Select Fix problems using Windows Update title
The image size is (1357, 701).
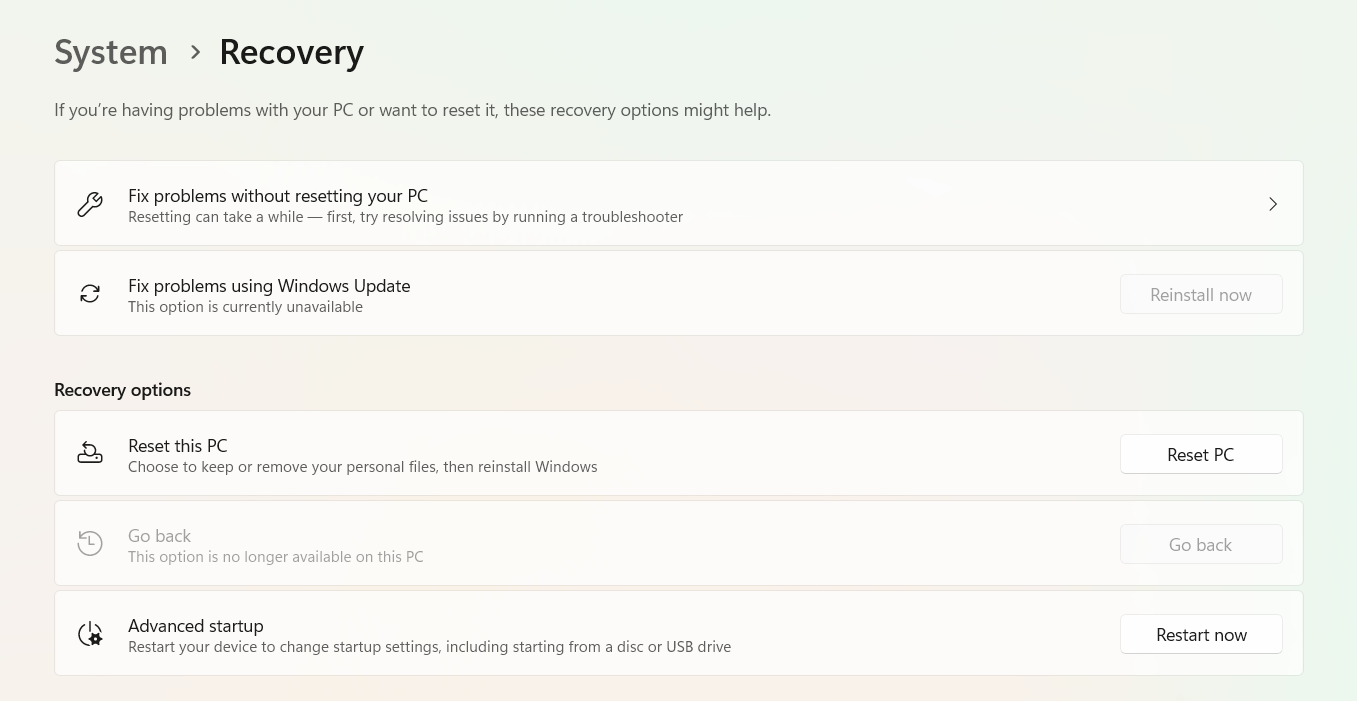[269, 286]
